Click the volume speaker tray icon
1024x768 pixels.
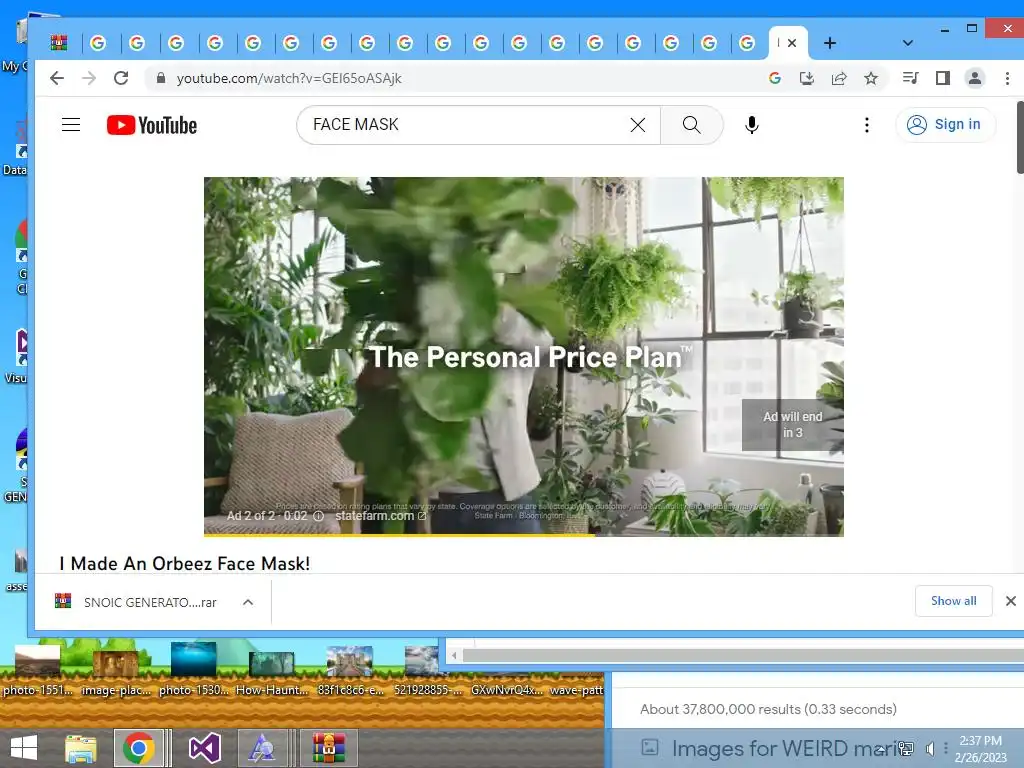(930, 748)
